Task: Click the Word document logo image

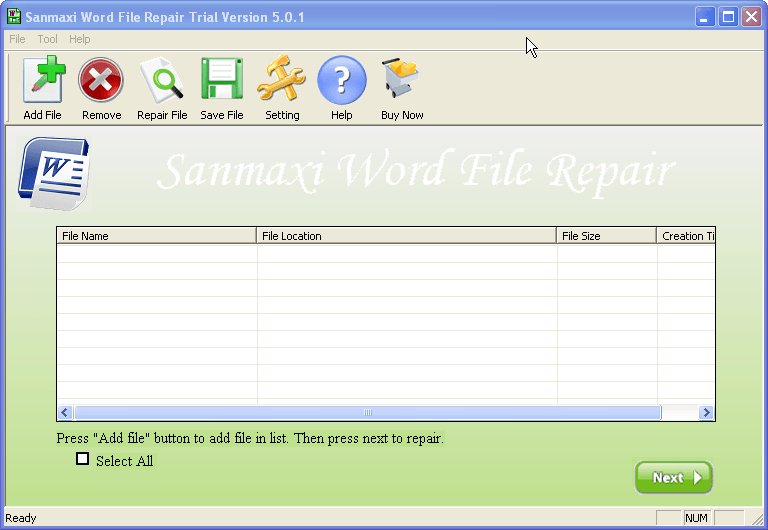Action: (54, 174)
